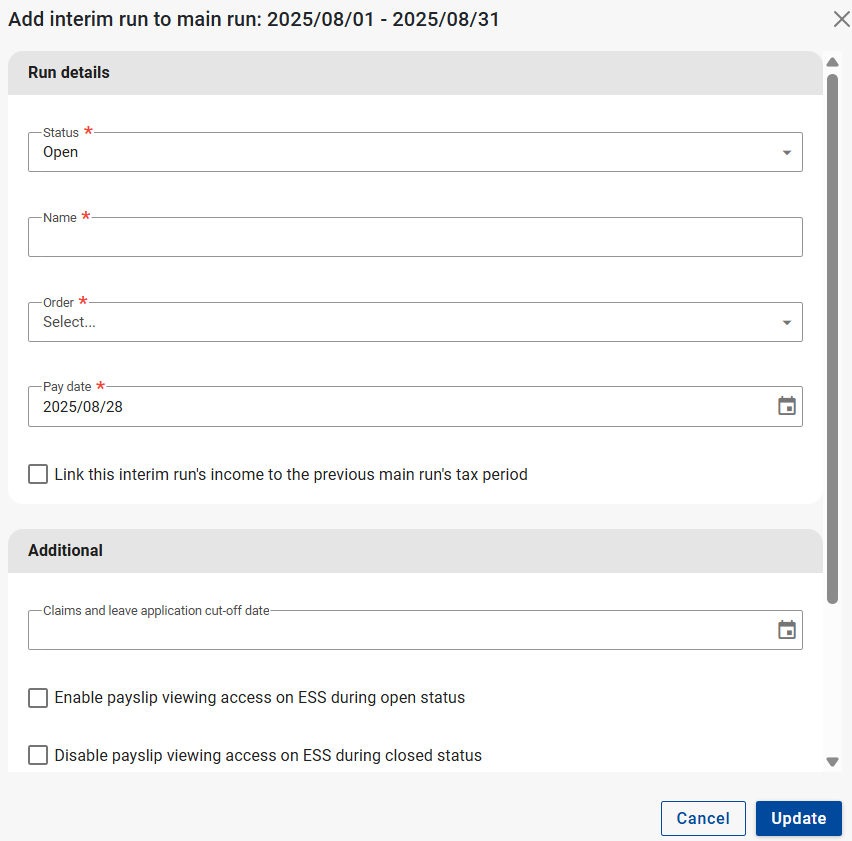
Task: Click the scrollbar up arrow
Action: pyautogui.click(x=832, y=62)
